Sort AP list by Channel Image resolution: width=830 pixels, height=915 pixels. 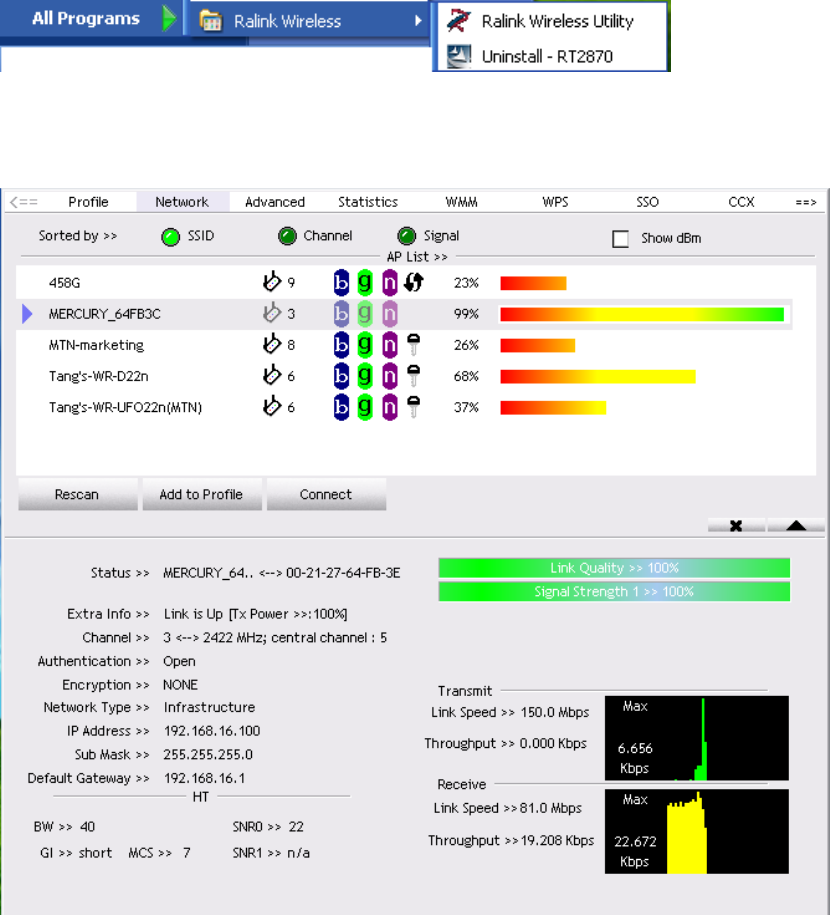pyautogui.click(x=287, y=236)
